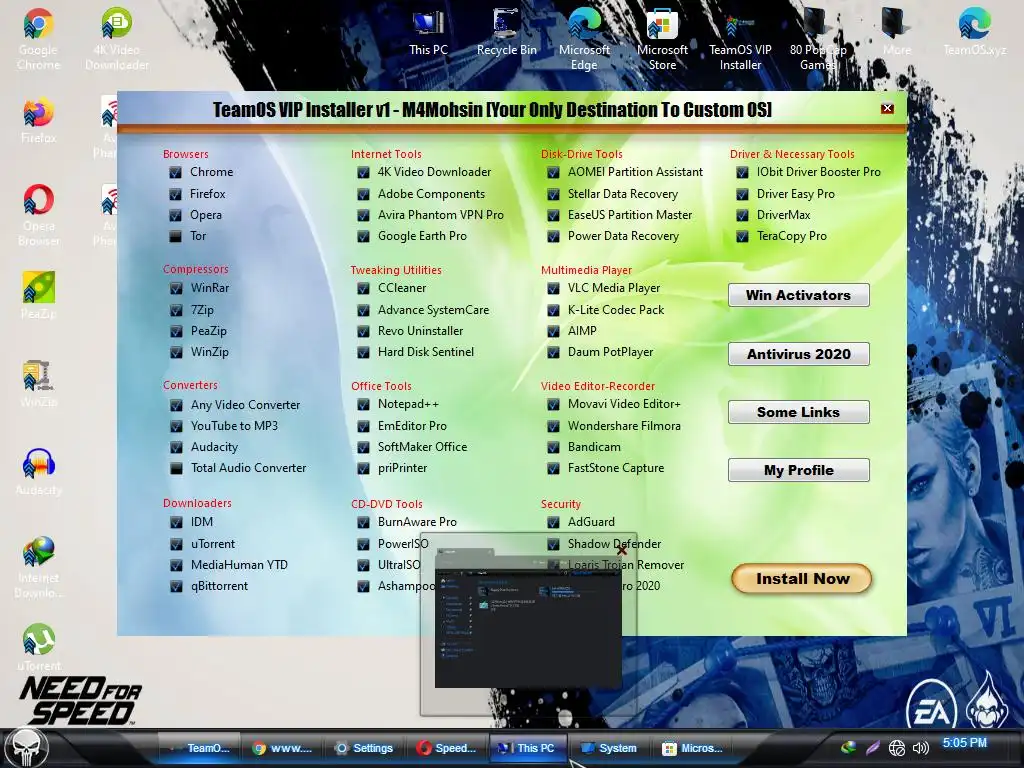Open the TeamOS VIP Installer desktop icon

pos(740,39)
